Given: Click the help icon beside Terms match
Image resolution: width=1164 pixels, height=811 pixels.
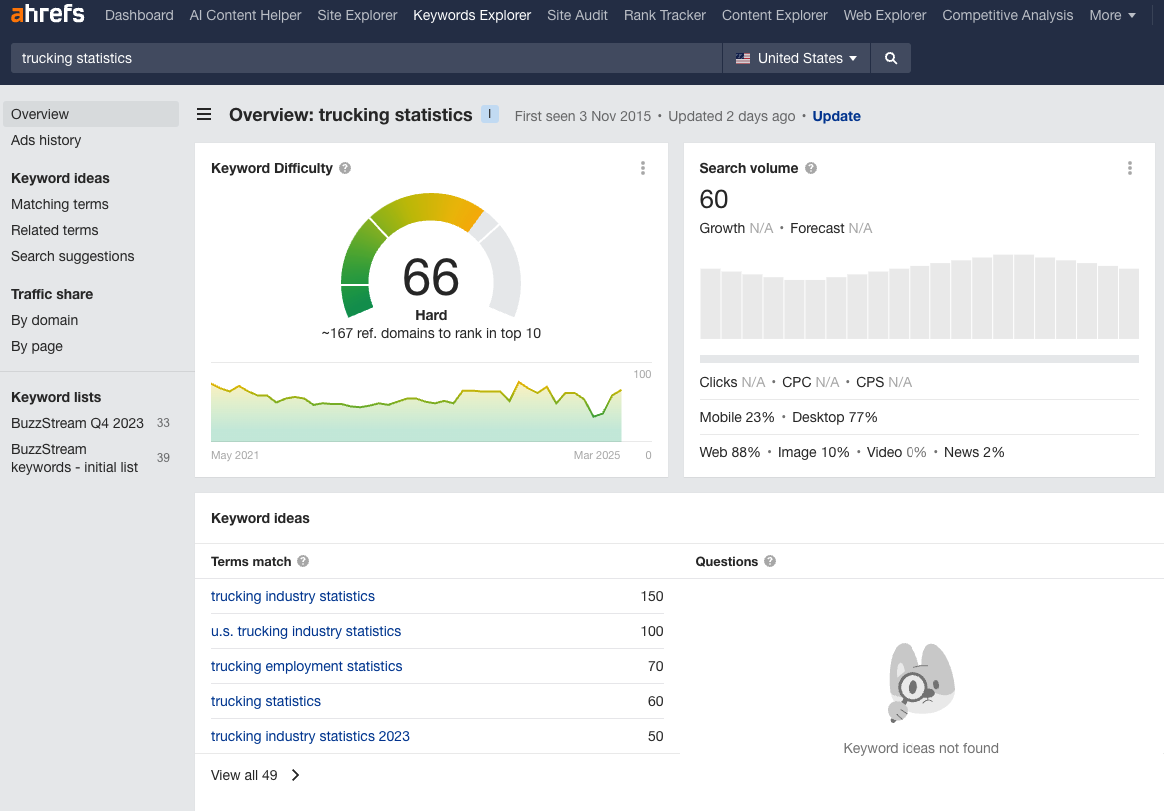Looking at the screenshot, I should coord(302,561).
